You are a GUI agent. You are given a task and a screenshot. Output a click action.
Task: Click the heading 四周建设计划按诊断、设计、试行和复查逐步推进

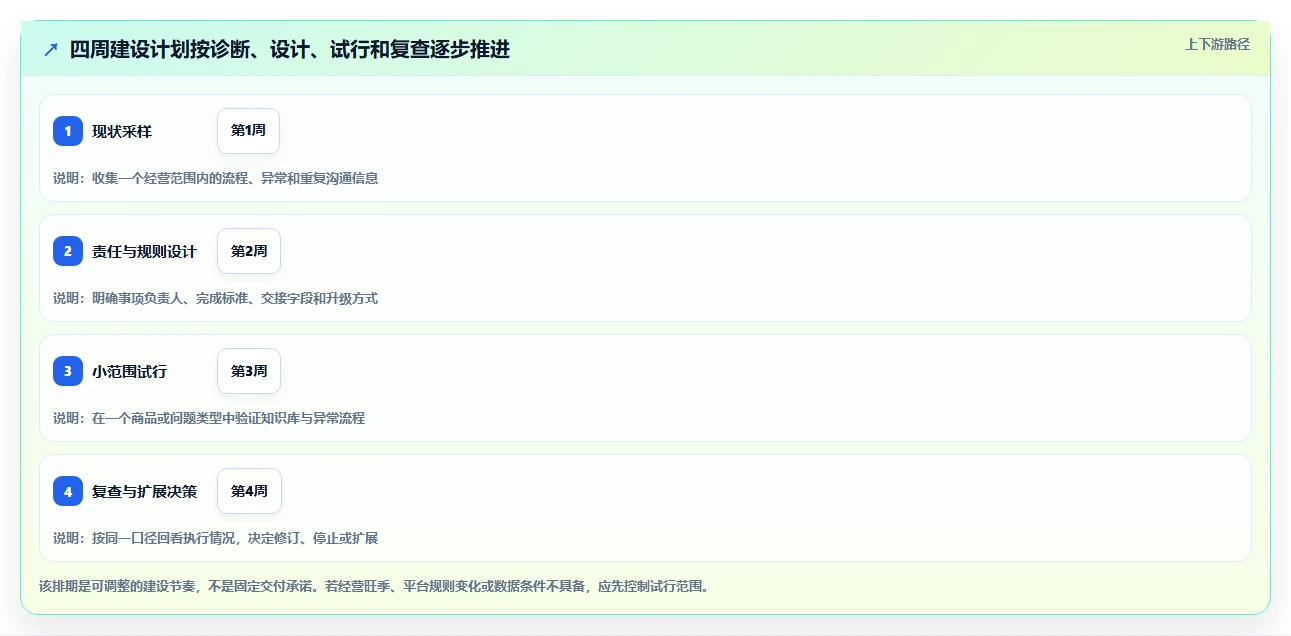coord(290,49)
